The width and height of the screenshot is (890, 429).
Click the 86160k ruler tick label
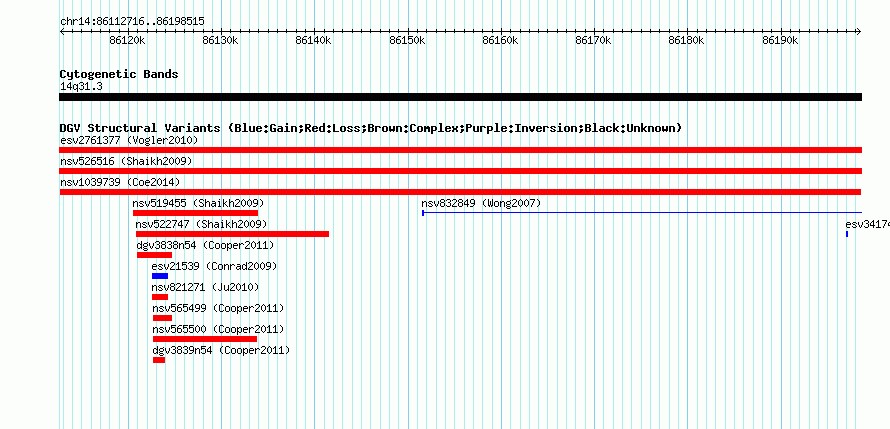coord(500,40)
